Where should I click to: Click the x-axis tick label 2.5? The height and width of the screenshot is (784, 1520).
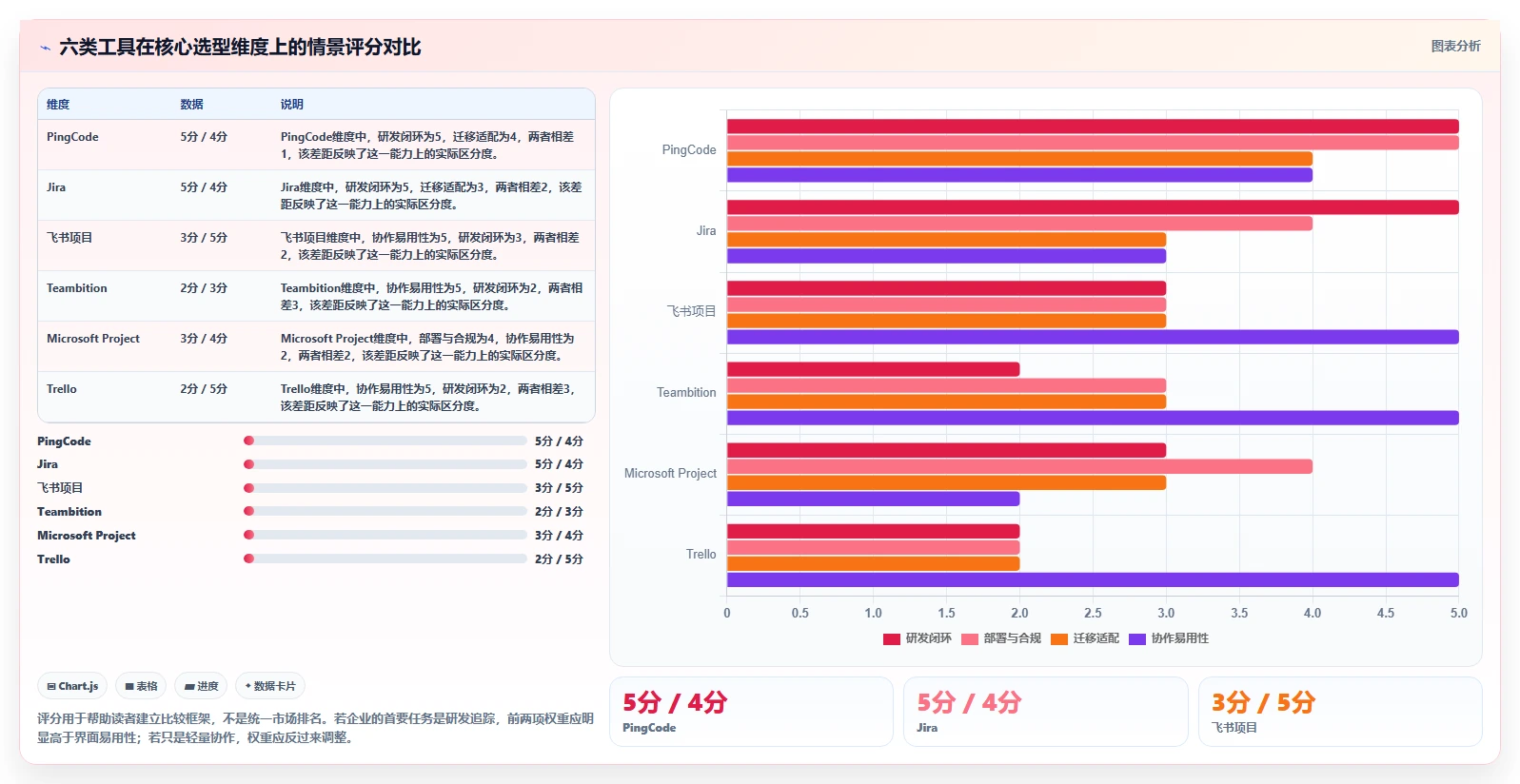pyautogui.click(x=1093, y=614)
